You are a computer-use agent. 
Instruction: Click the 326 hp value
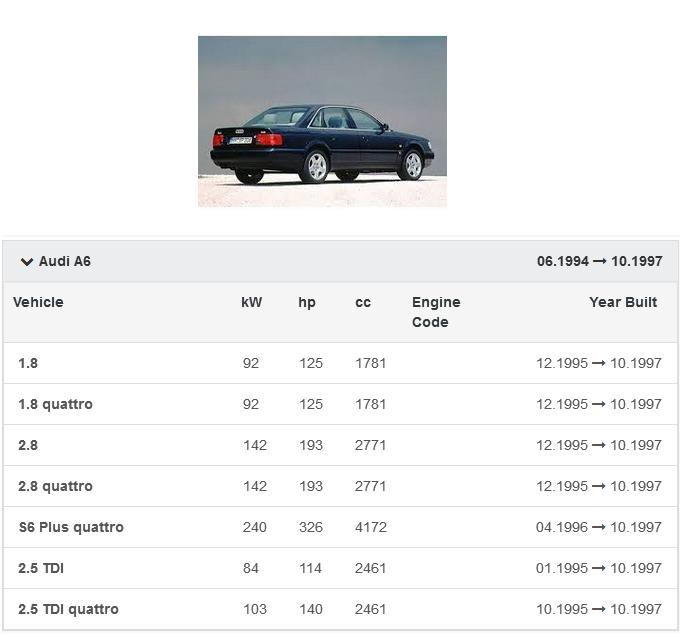coord(311,527)
